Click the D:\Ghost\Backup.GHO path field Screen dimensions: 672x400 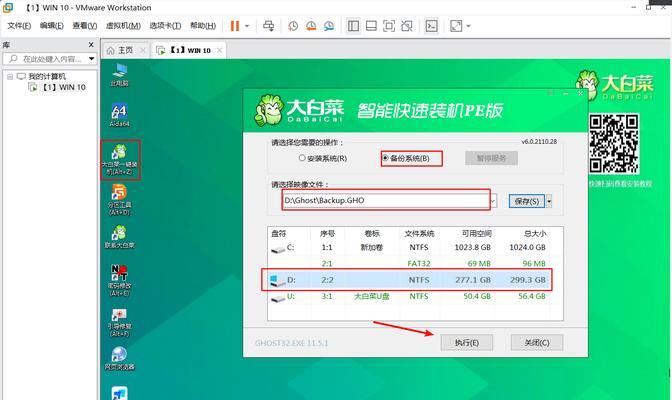tap(386, 200)
